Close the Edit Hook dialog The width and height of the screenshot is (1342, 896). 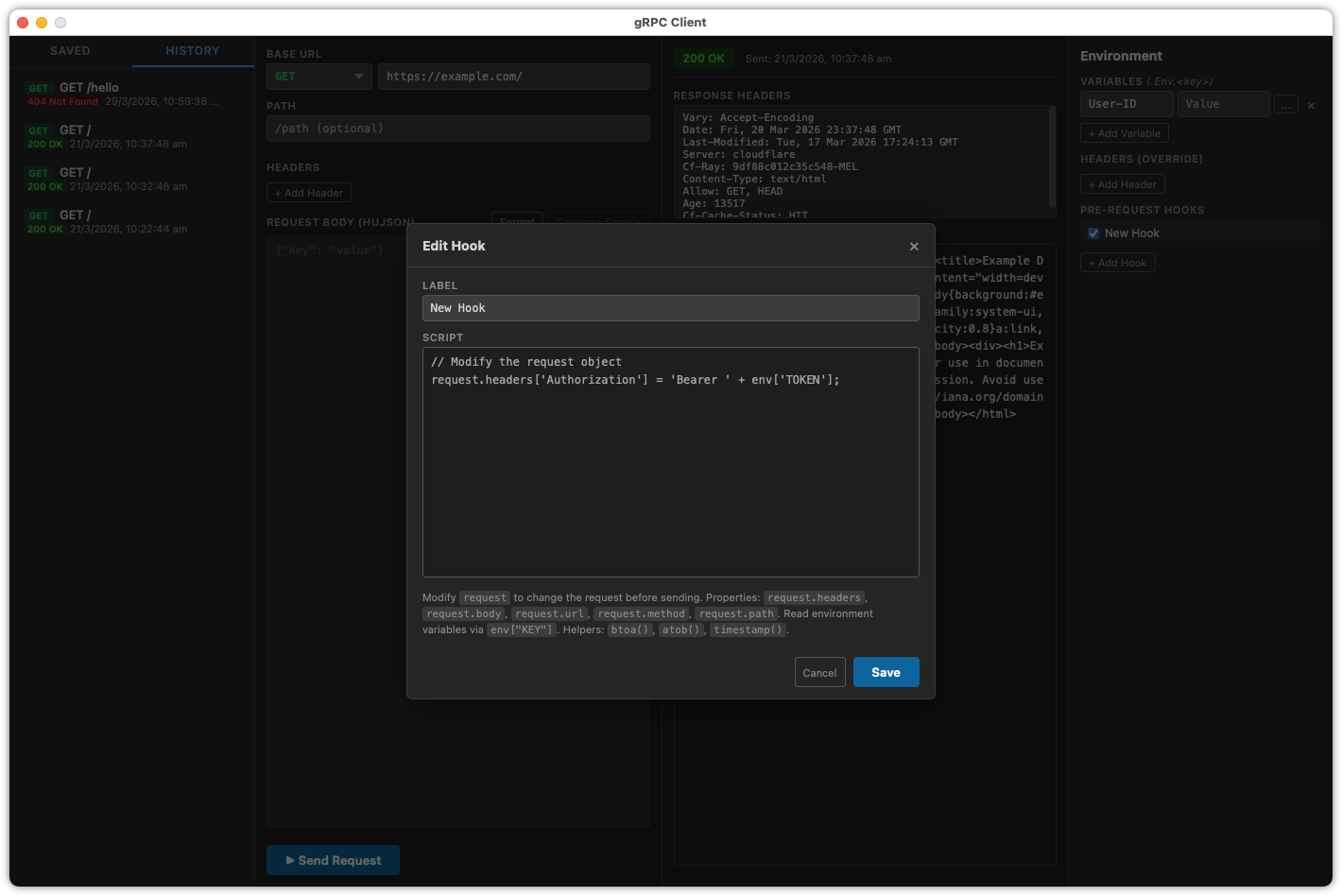click(914, 247)
